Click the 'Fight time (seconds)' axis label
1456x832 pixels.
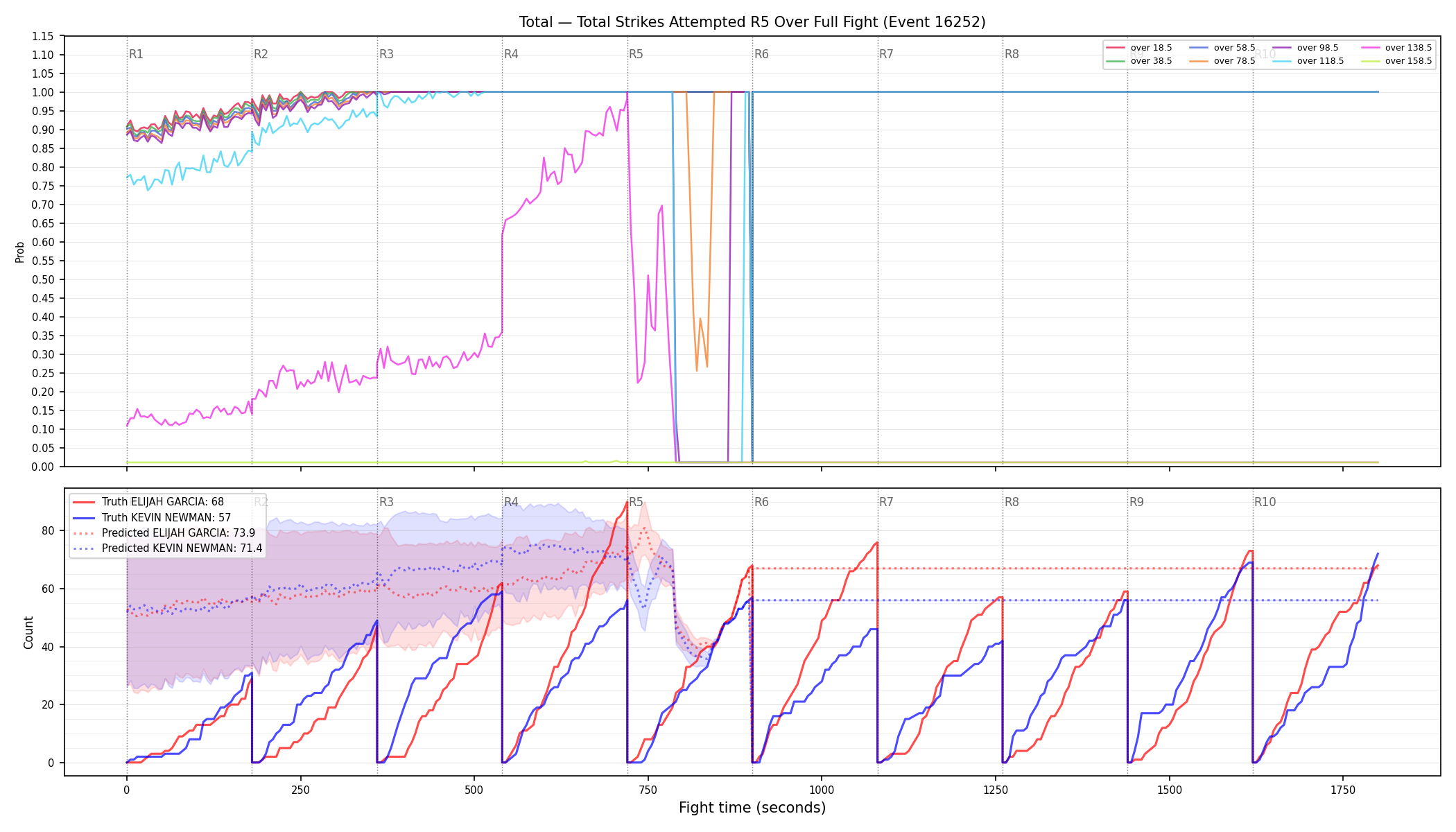tap(752, 808)
